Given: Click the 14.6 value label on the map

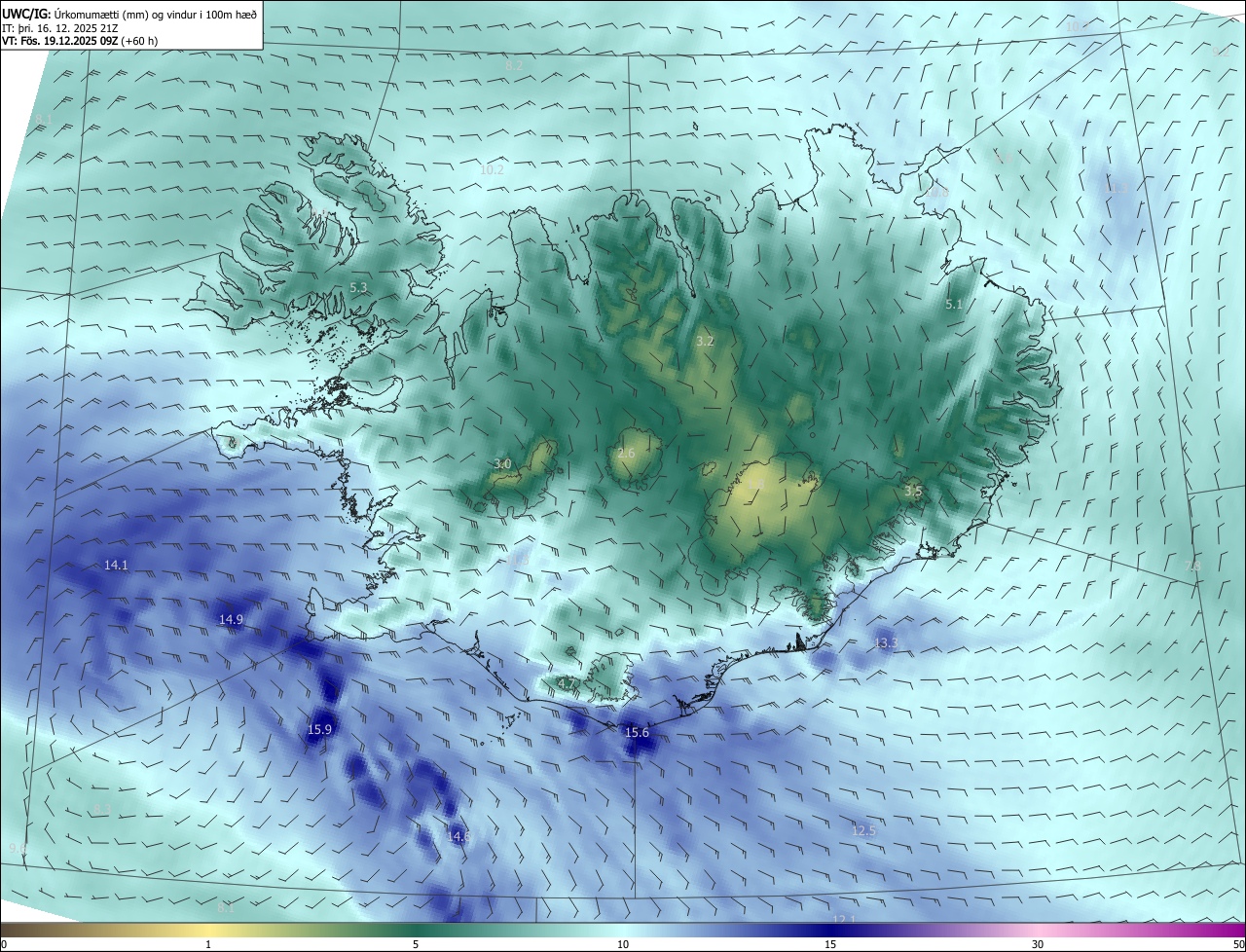Looking at the screenshot, I should click(x=459, y=836).
